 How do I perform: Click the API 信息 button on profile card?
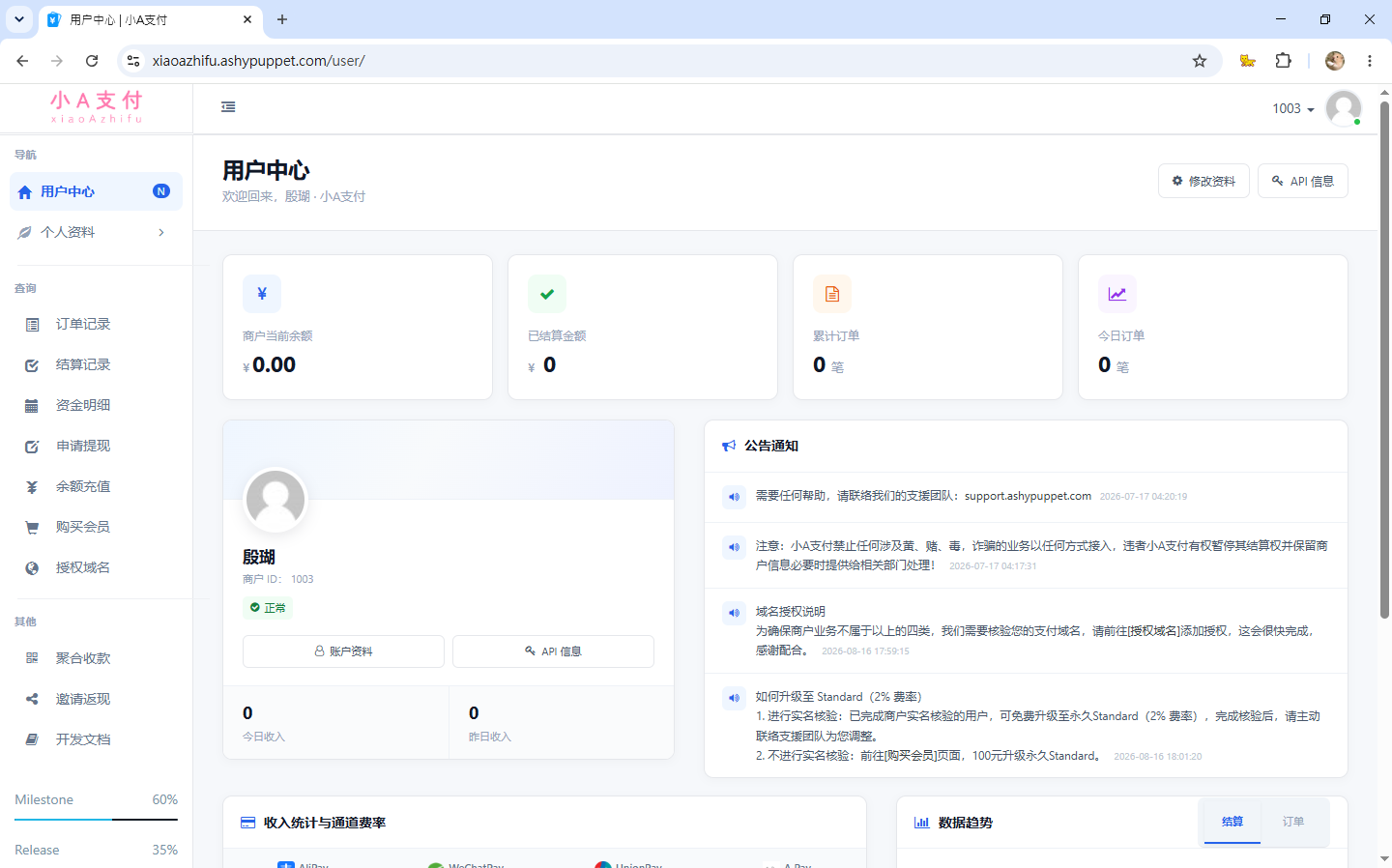pyautogui.click(x=553, y=651)
